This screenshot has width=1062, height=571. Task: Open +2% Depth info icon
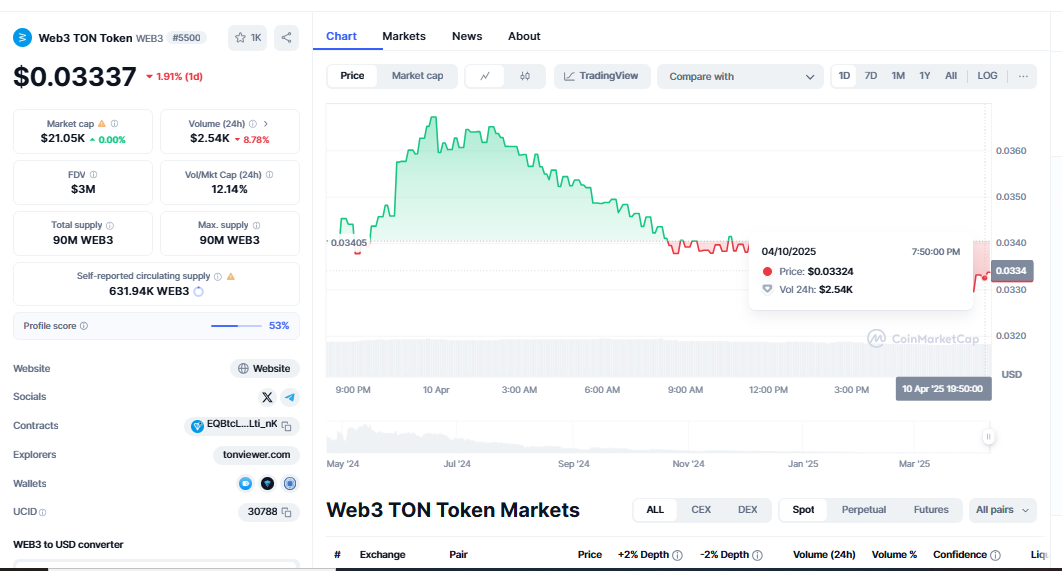coord(677,555)
